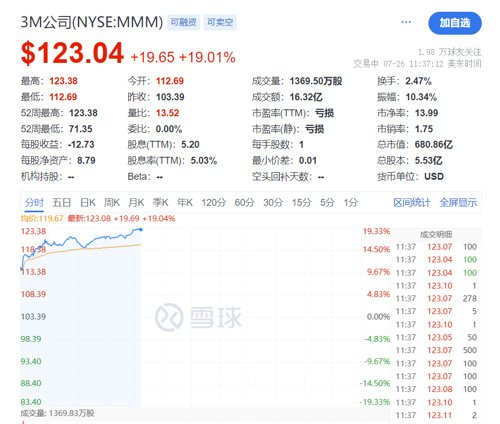Click the 货币单位 value USD
The height and width of the screenshot is (424, 500).
[x=434, y=176]
